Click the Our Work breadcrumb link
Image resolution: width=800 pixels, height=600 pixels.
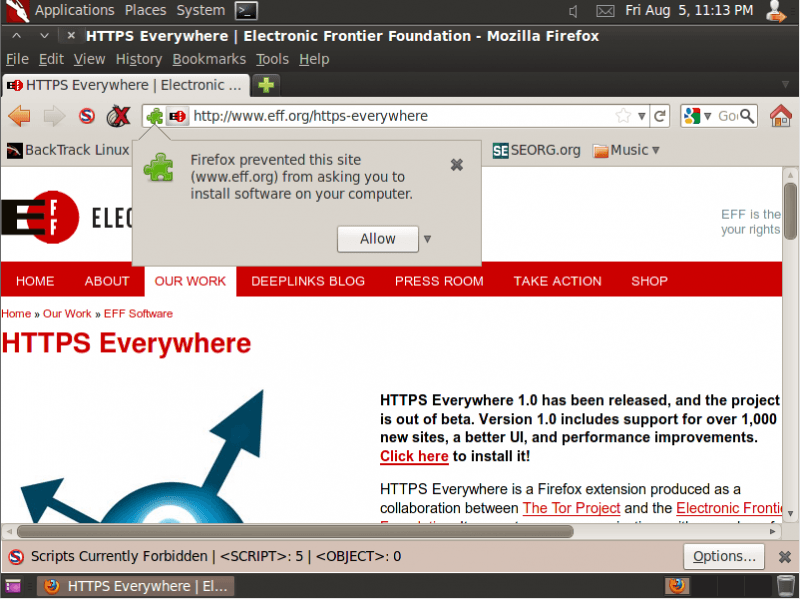pyautogui.click(x=67, y=314)
